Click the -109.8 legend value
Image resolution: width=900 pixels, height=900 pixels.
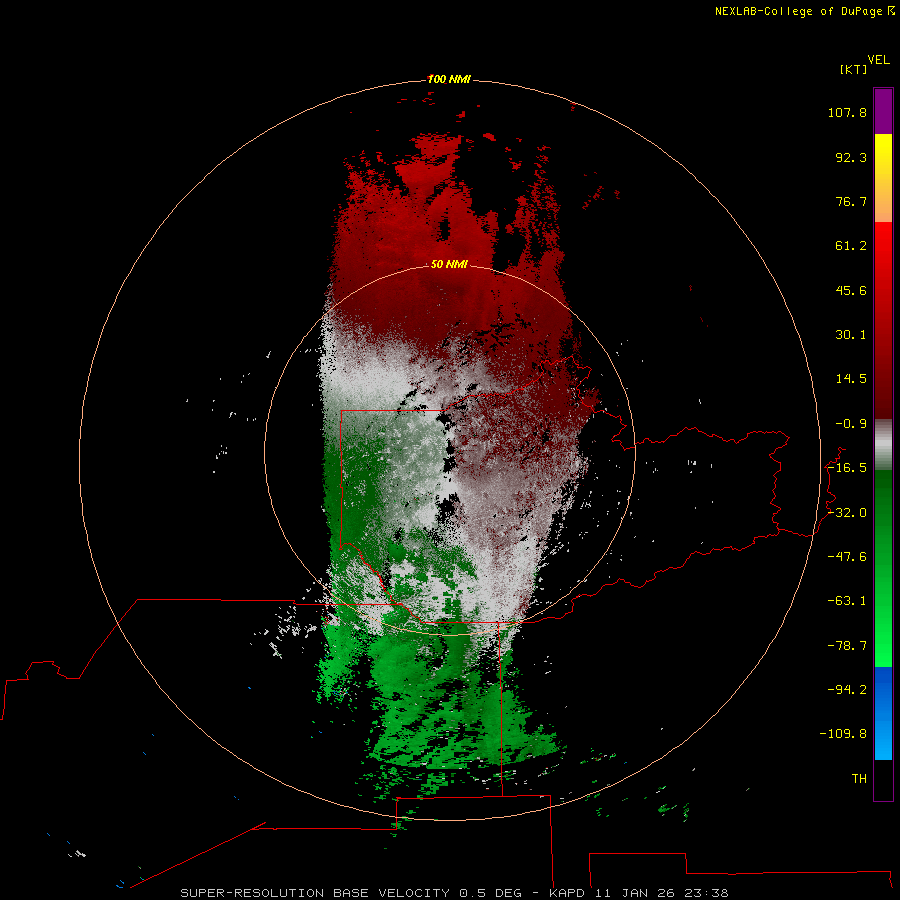(843, 734)
